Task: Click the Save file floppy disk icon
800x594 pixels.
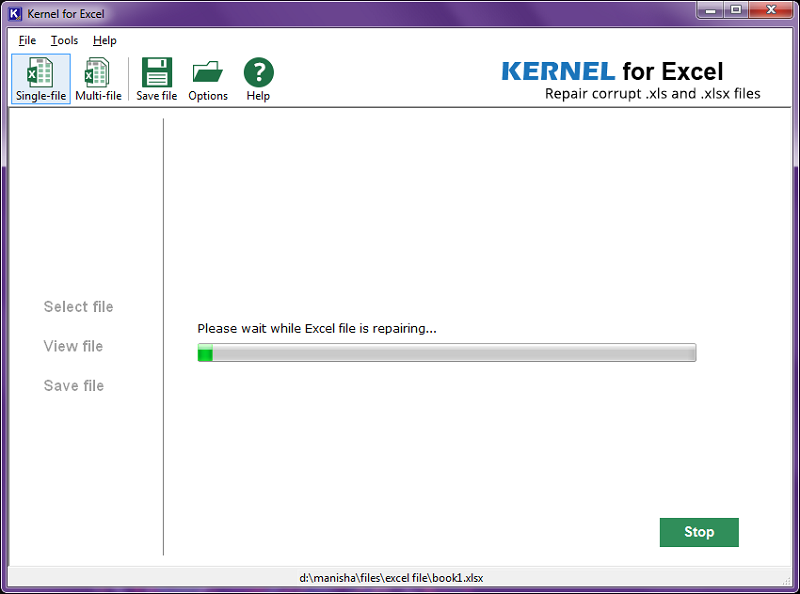Action: pos(157,79)
